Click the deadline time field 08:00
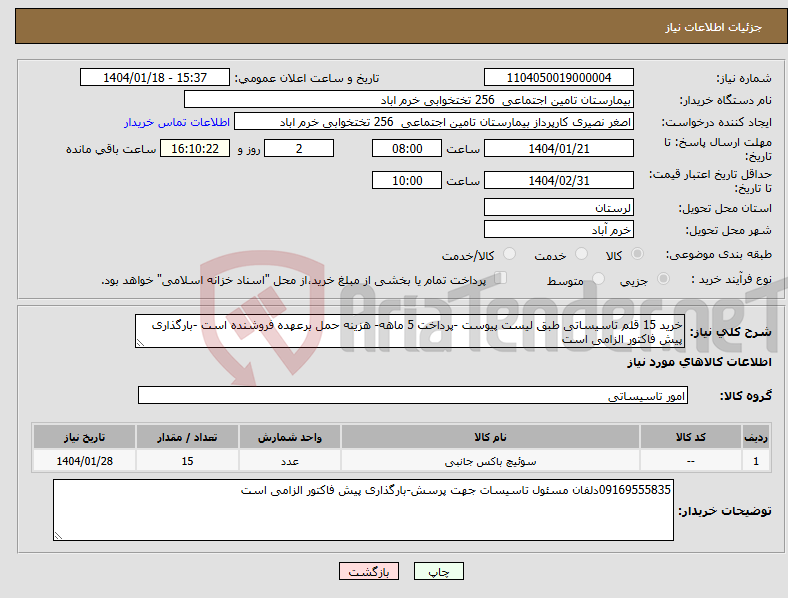The width and height of the screenshot is (788, 598). point(407,149)
